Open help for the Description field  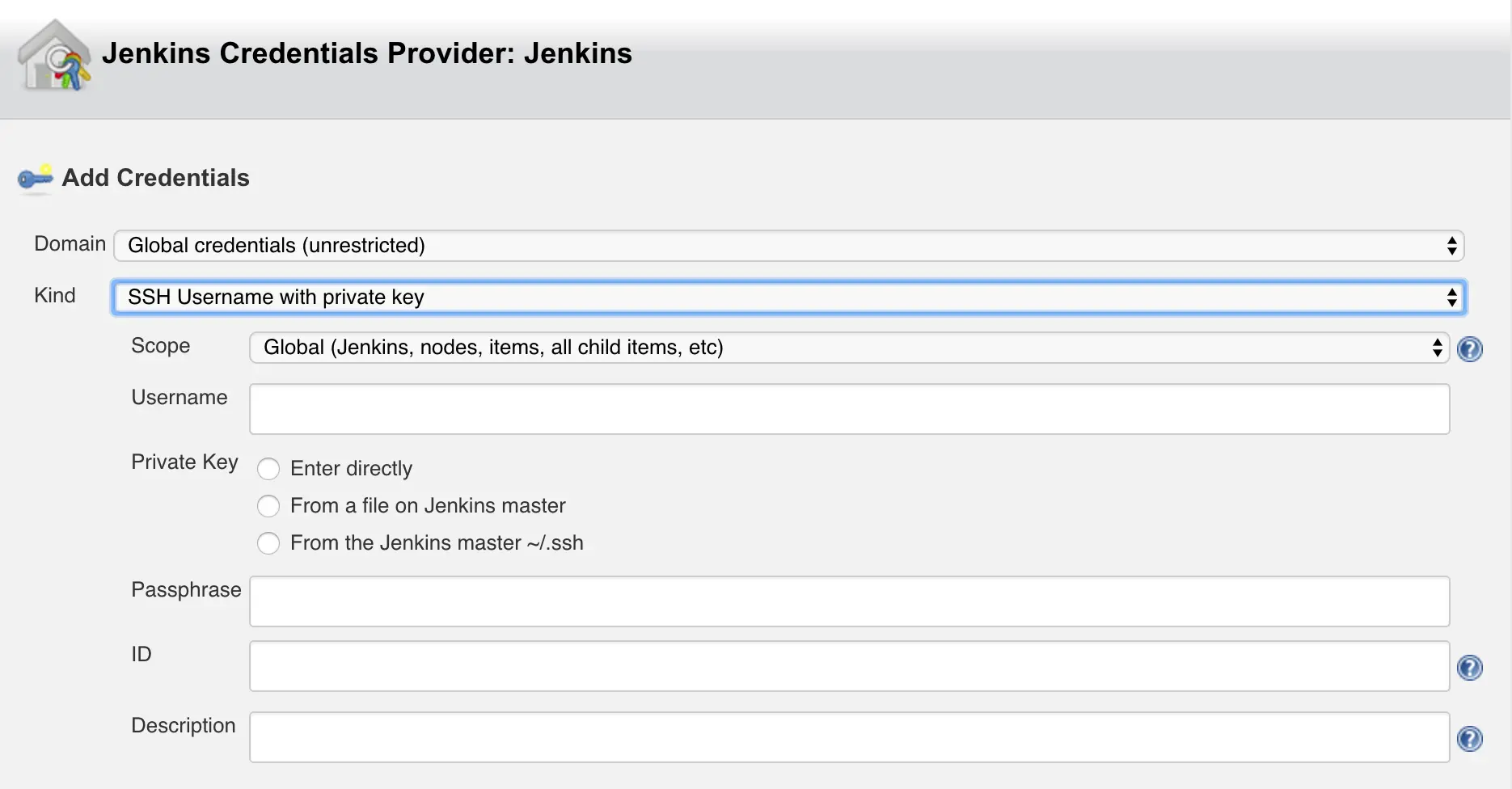1469,738
